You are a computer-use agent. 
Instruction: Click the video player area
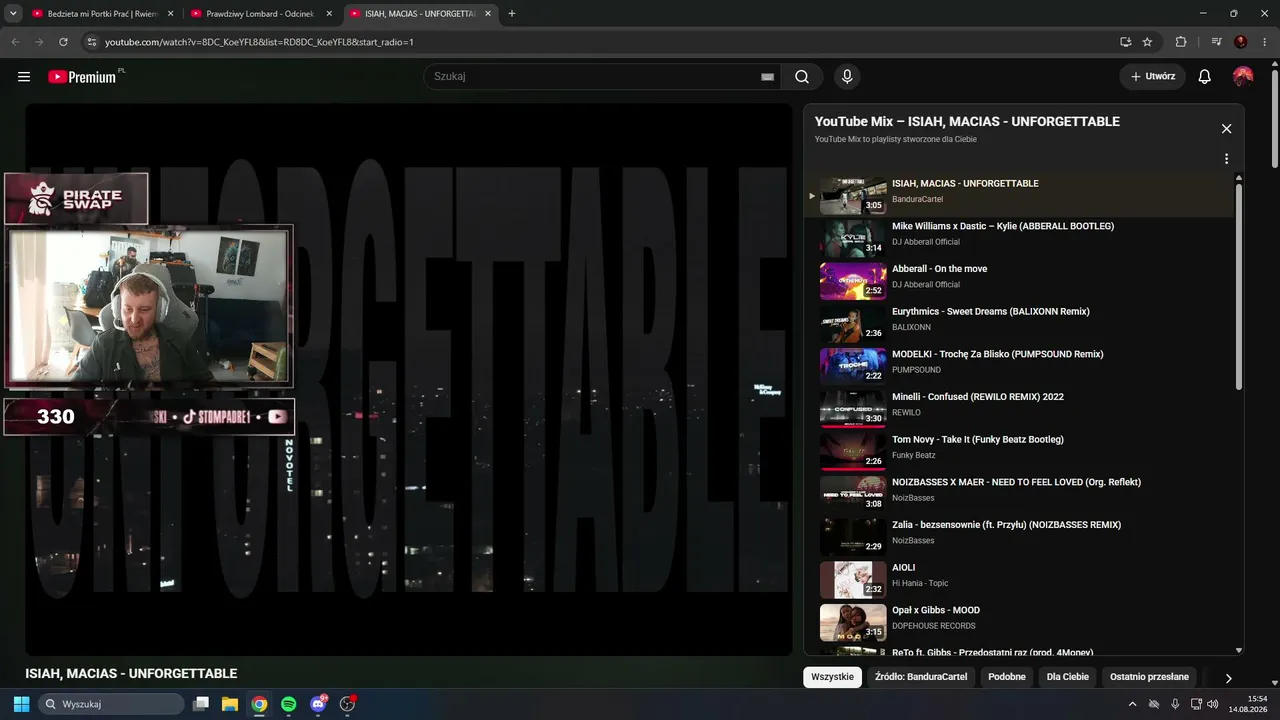click(409, 380)
